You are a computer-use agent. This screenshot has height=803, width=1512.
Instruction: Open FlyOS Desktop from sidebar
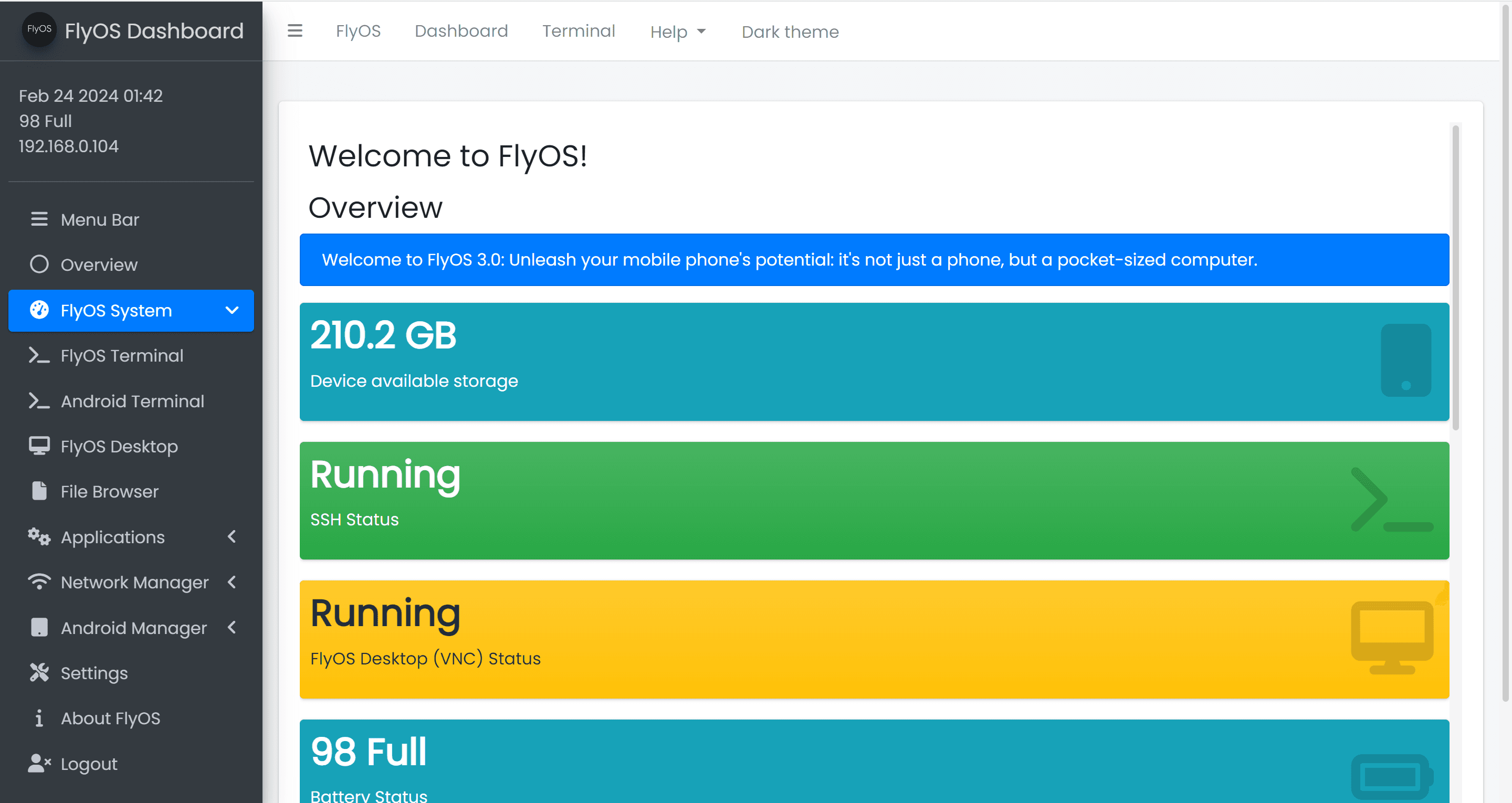click(131, 446)
